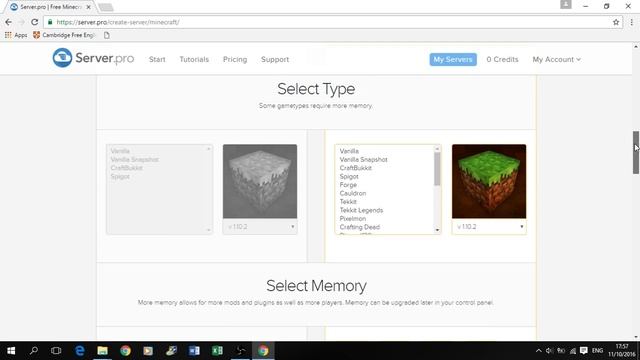Click the ENG language indicator
Image resolution: width=640 pixels, height=360 pixels.
point(597,351)
